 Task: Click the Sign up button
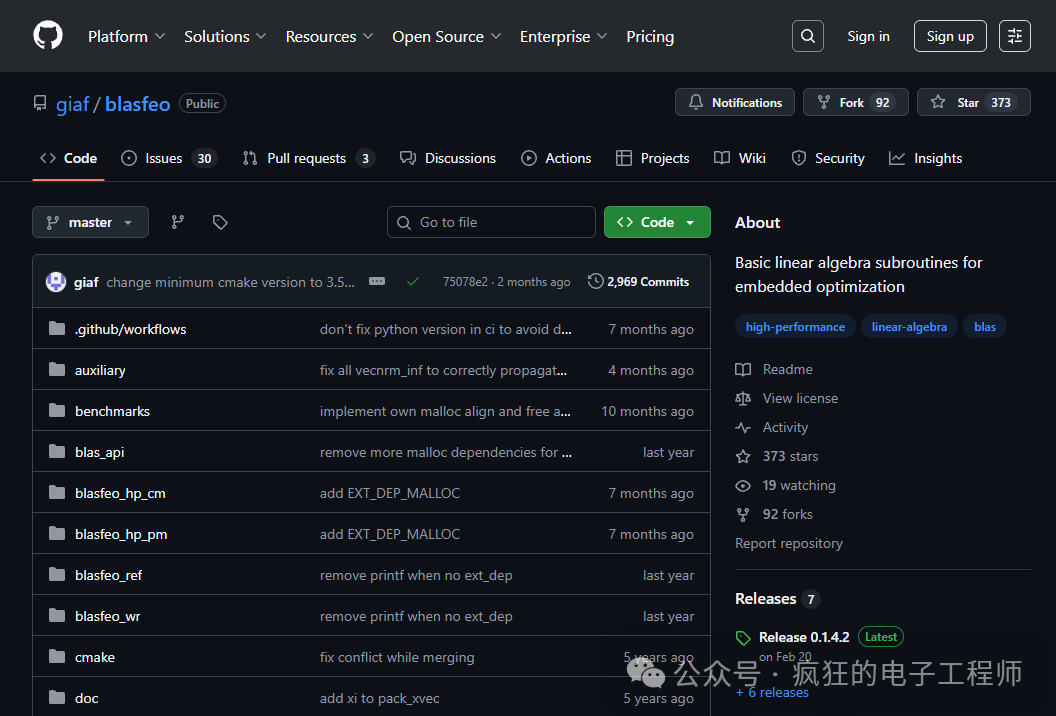tap(950, 36)
